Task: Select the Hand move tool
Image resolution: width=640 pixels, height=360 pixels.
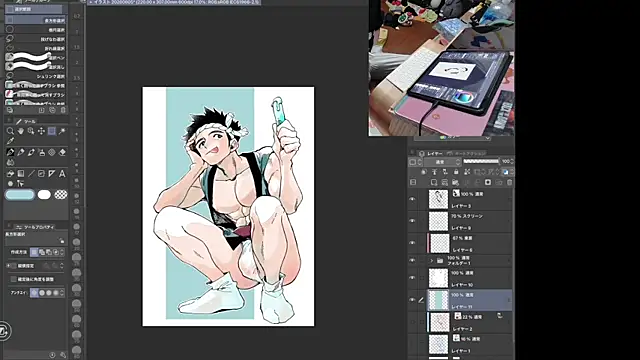Action: (20, 131)
